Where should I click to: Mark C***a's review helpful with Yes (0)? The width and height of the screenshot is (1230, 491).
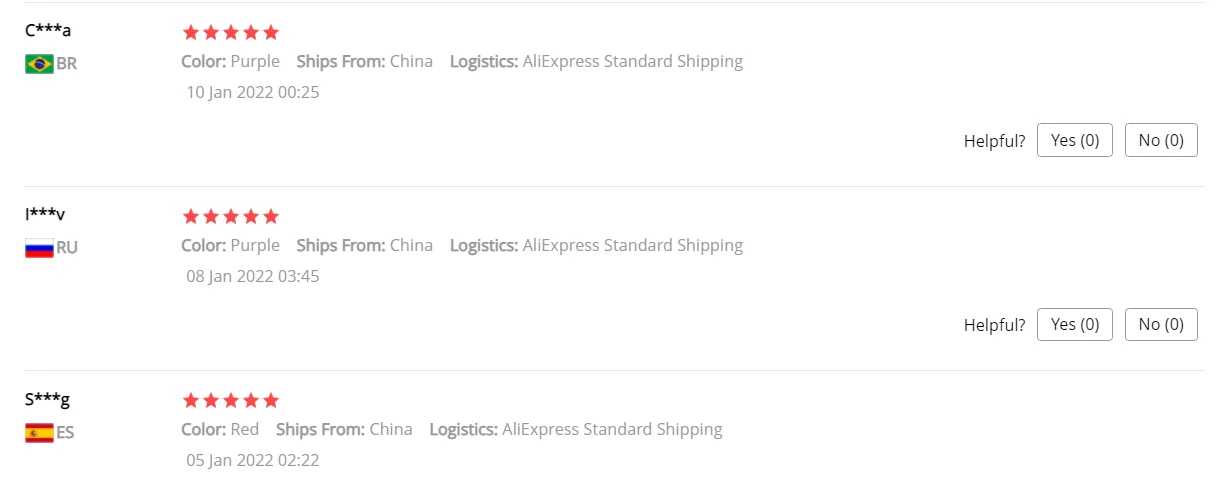coord(1075,140)
